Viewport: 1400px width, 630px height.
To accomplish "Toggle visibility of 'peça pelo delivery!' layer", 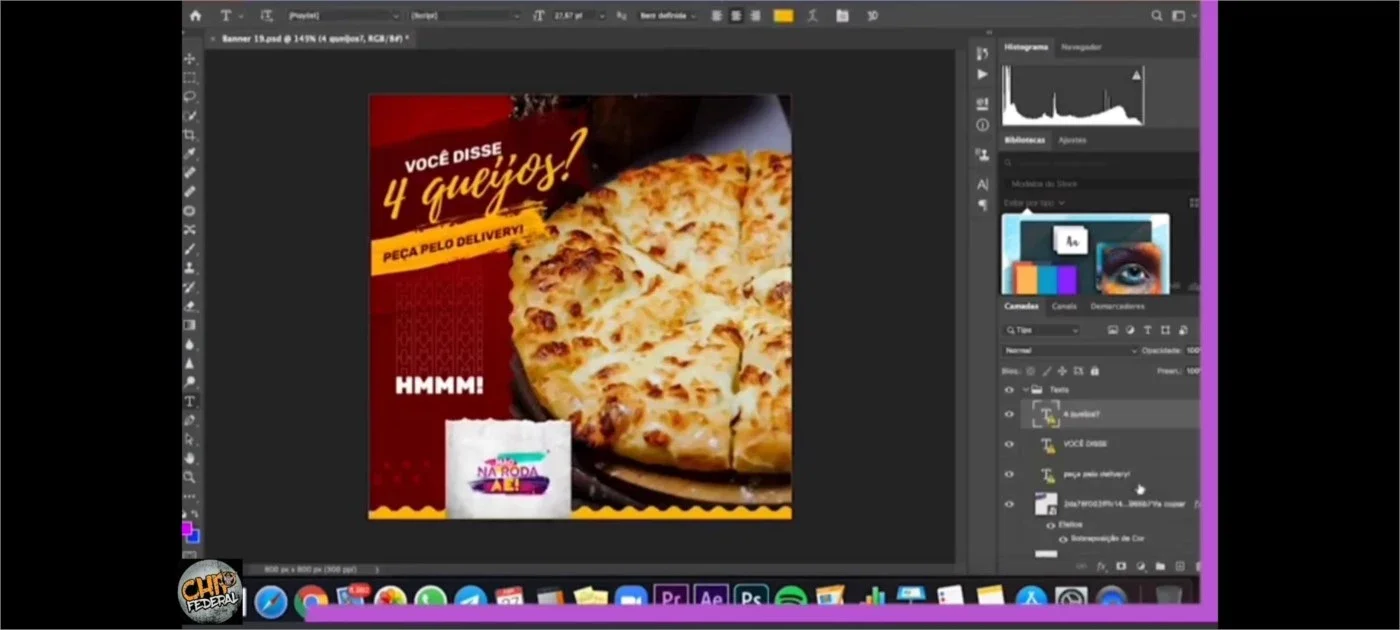I will point(1009,474).
